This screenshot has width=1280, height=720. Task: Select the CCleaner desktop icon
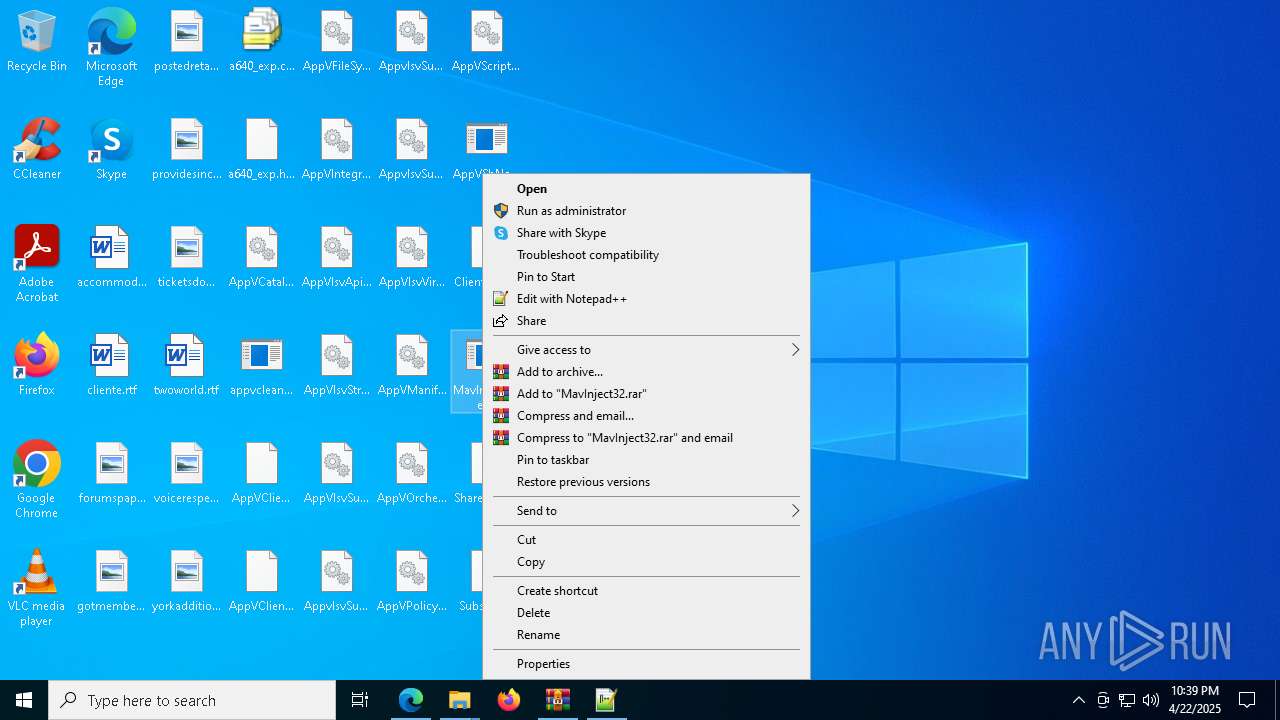coord(37,149)
